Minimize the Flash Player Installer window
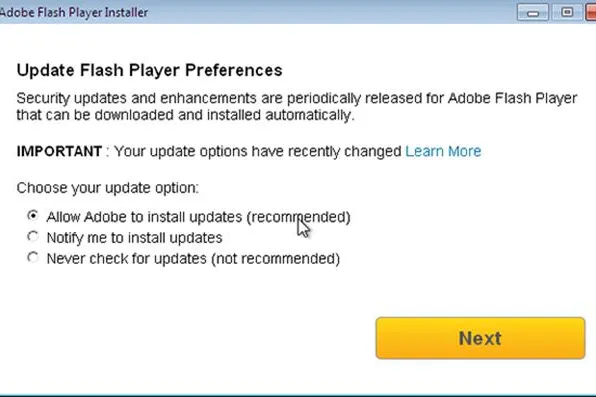 533,13
